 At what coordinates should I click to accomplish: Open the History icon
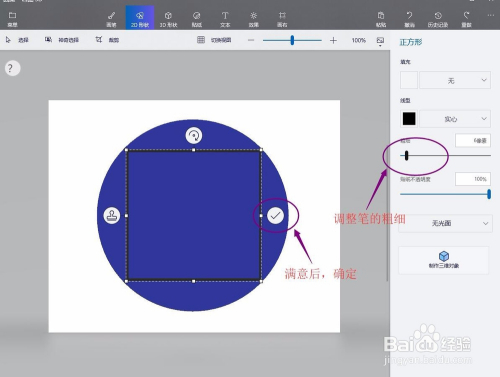click(x=438, y=19)
